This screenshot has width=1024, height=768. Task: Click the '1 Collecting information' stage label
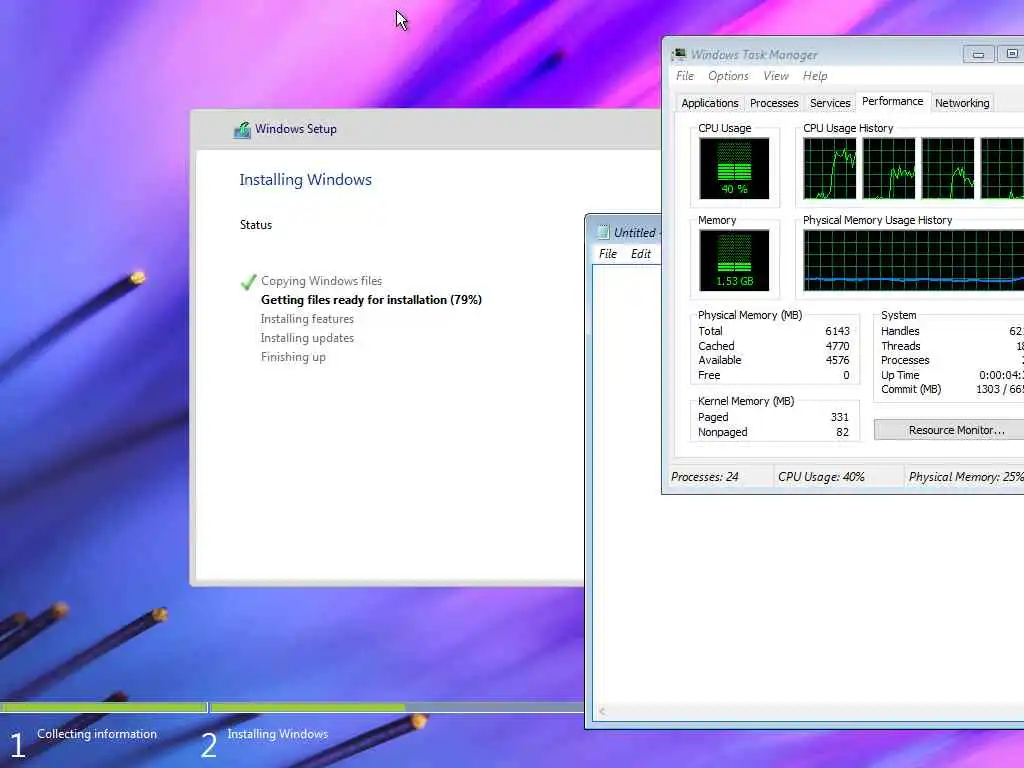(x=84, y=741)
